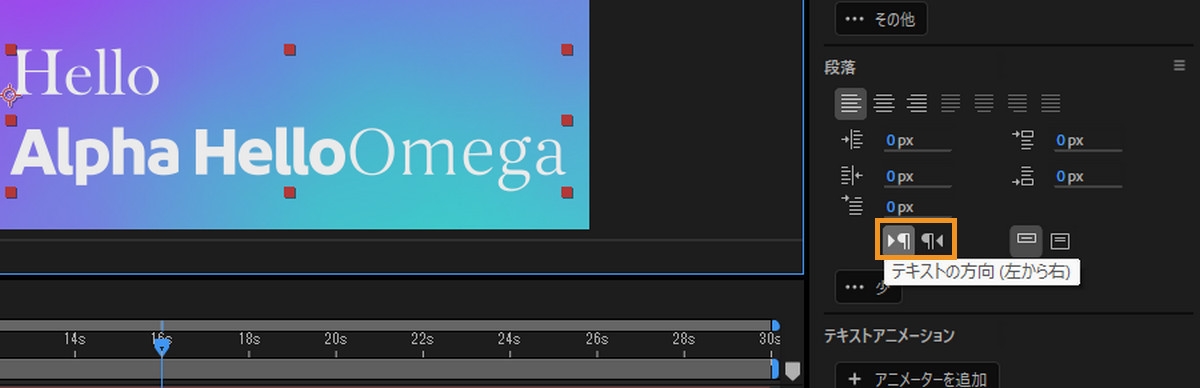Justify text with last line left

(x=950, y=103)
